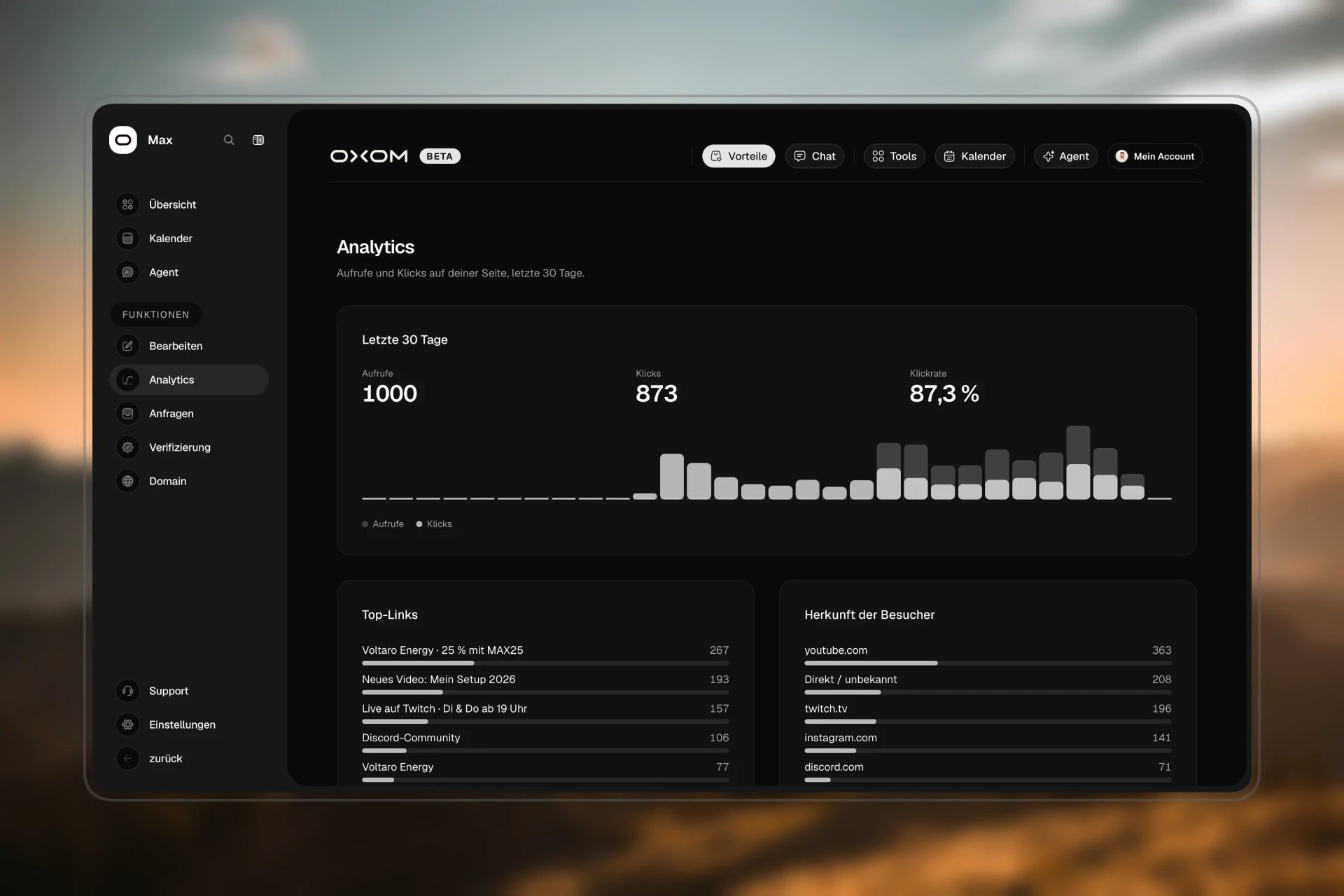The height and width of the screenshot is (896, 1344).
Task: Open Übersicht via its grid icon
Action: (x=127, y=204)
